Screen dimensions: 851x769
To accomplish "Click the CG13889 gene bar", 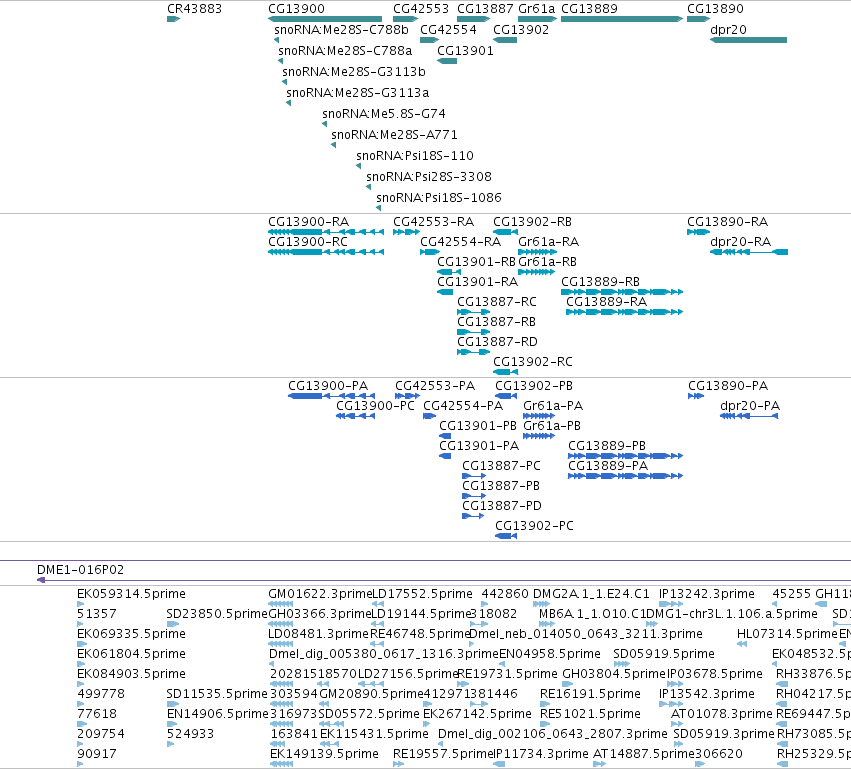I will click(x=622, y=19).
